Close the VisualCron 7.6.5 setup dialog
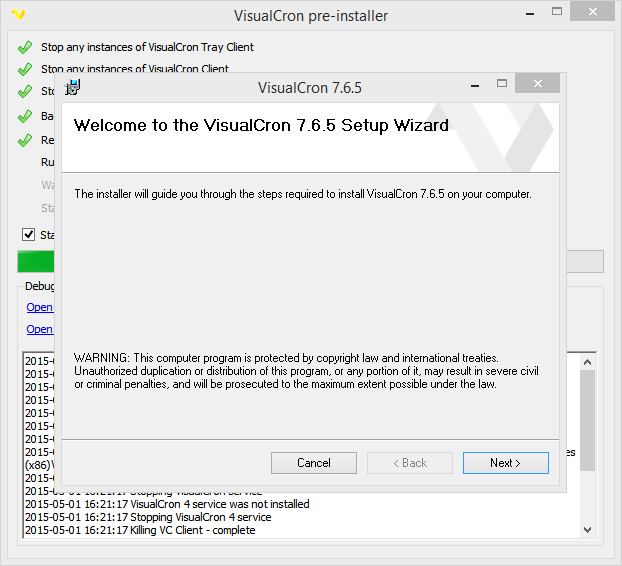Viewport: 622px width, 566px height. pyautogui.click(x=539, y=85)
